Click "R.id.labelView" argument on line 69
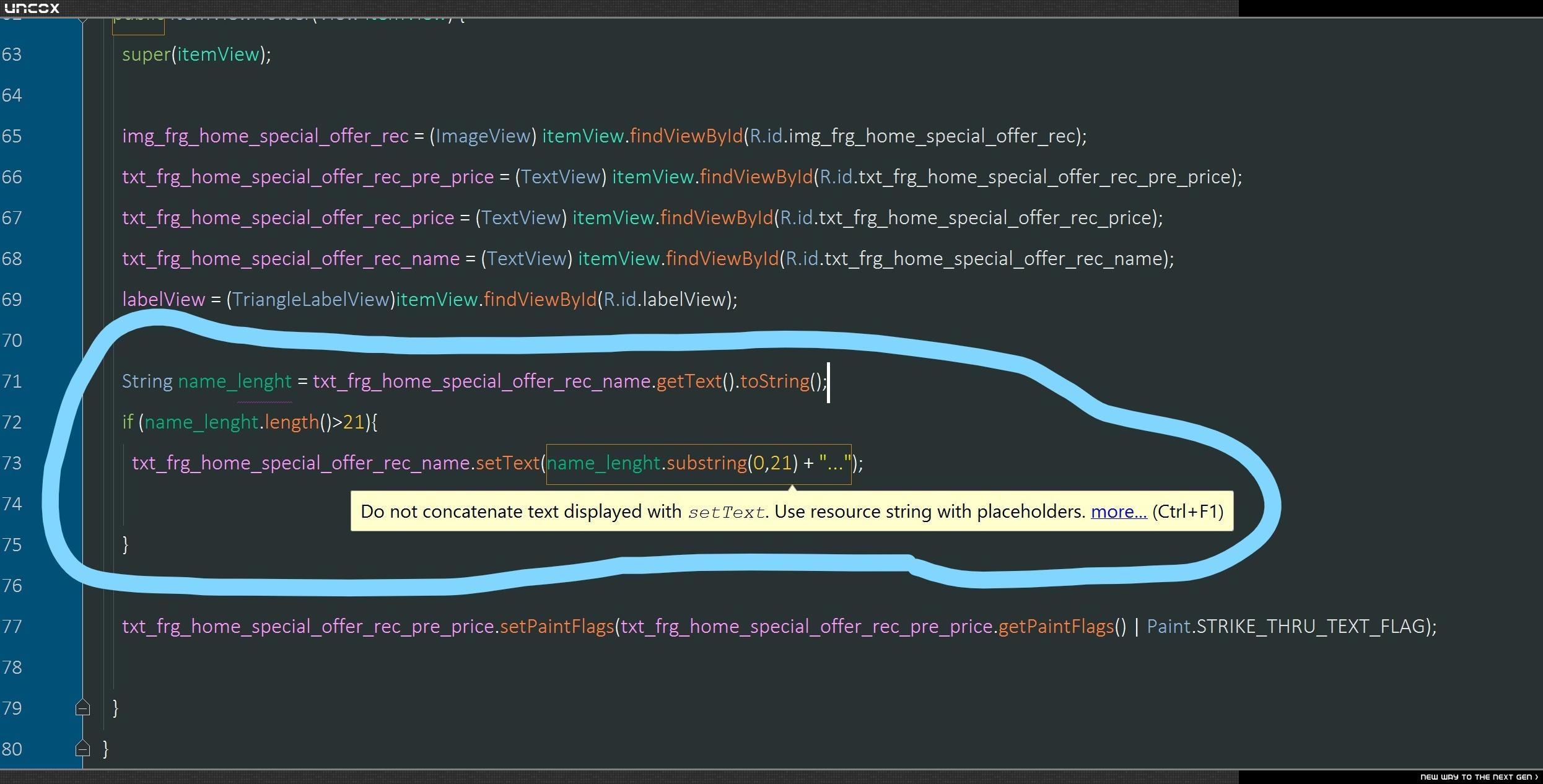This screenshot has width=1543, height=784. tap(665, 300)
